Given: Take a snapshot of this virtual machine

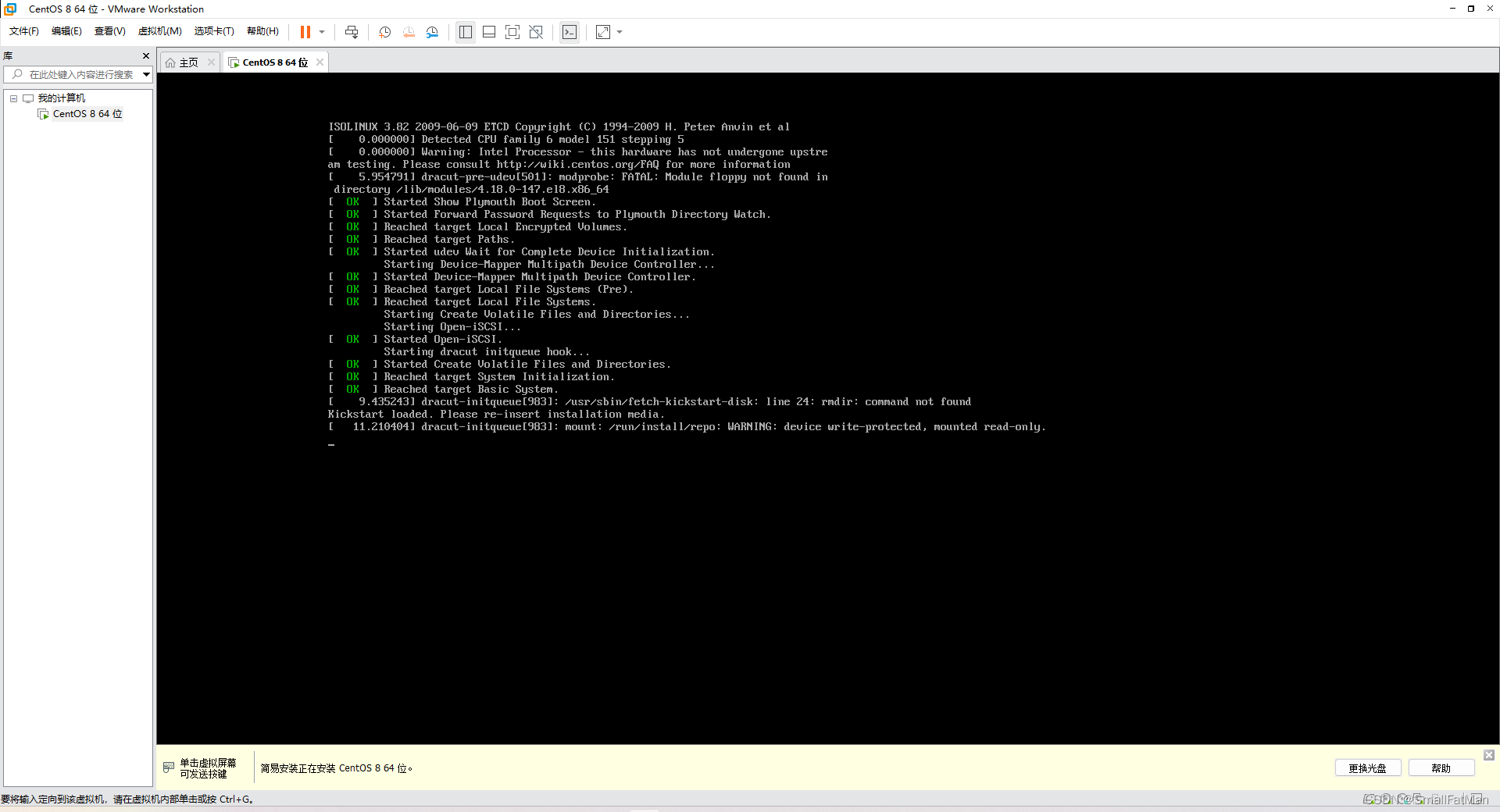Looking at the screenshot, I should tap(385, 32).
